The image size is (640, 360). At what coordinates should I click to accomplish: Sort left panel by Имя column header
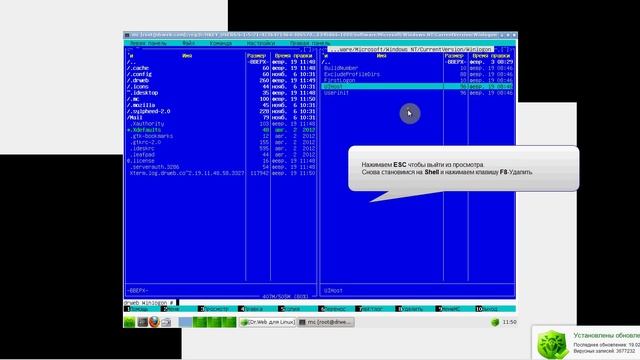pos(187,56)
